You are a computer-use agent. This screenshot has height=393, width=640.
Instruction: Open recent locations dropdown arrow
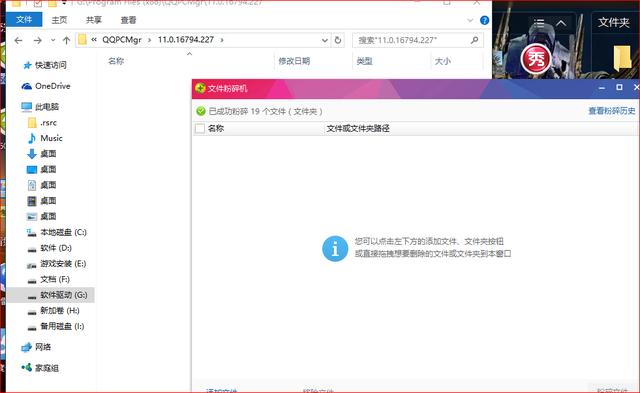53,40
